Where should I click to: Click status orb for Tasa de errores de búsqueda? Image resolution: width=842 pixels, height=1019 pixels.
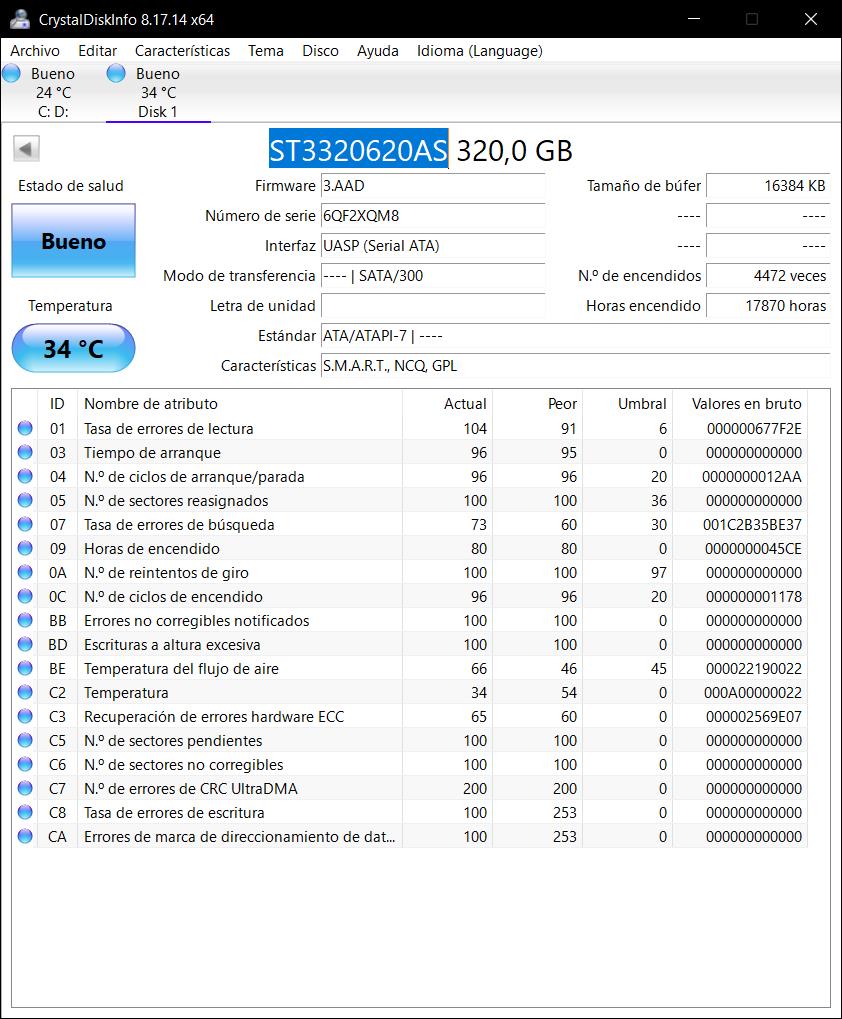click(25, 524)
